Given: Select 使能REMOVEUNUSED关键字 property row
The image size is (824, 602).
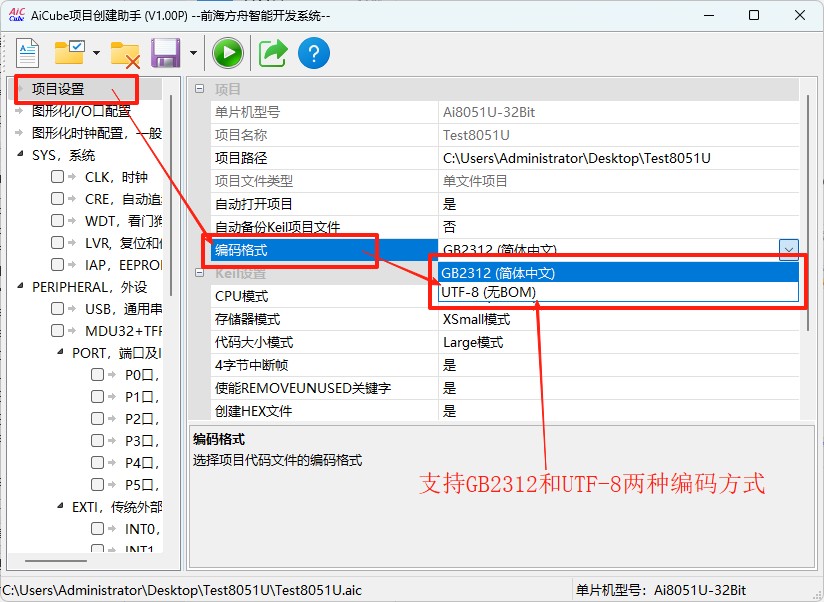Looking at the screenshot, I should click(504, 388).
